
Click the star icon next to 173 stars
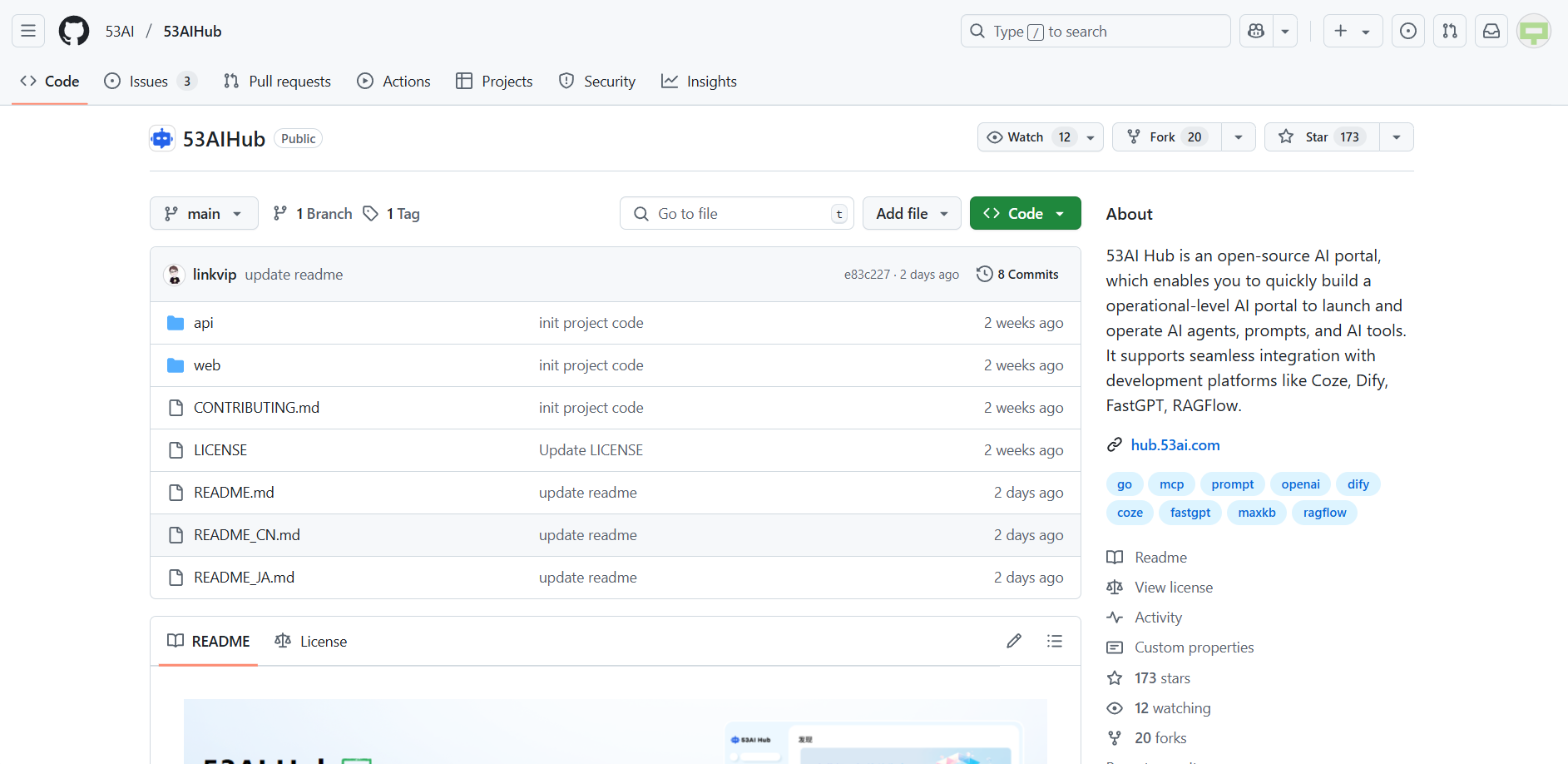click(x=1115, y=678)
